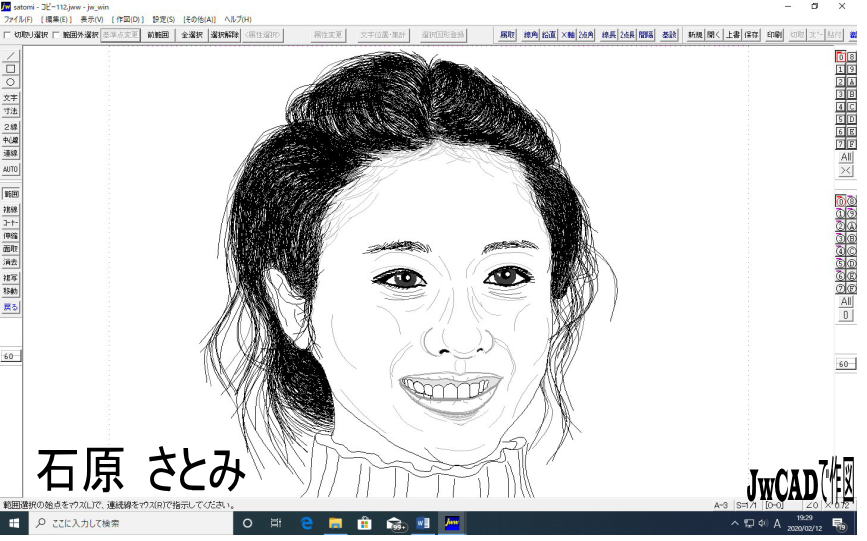Select the 面取 chamfer tool
Screen dimensions: 867x541
coord(11,249)
